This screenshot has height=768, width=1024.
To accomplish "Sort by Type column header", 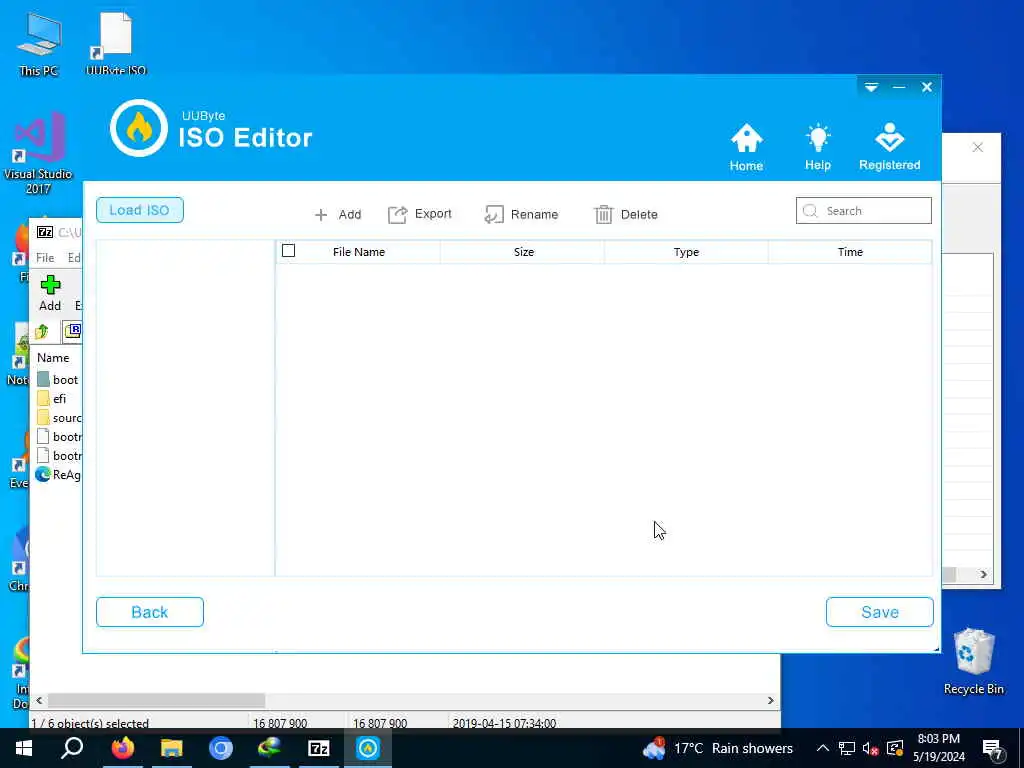I will [686, 252].
